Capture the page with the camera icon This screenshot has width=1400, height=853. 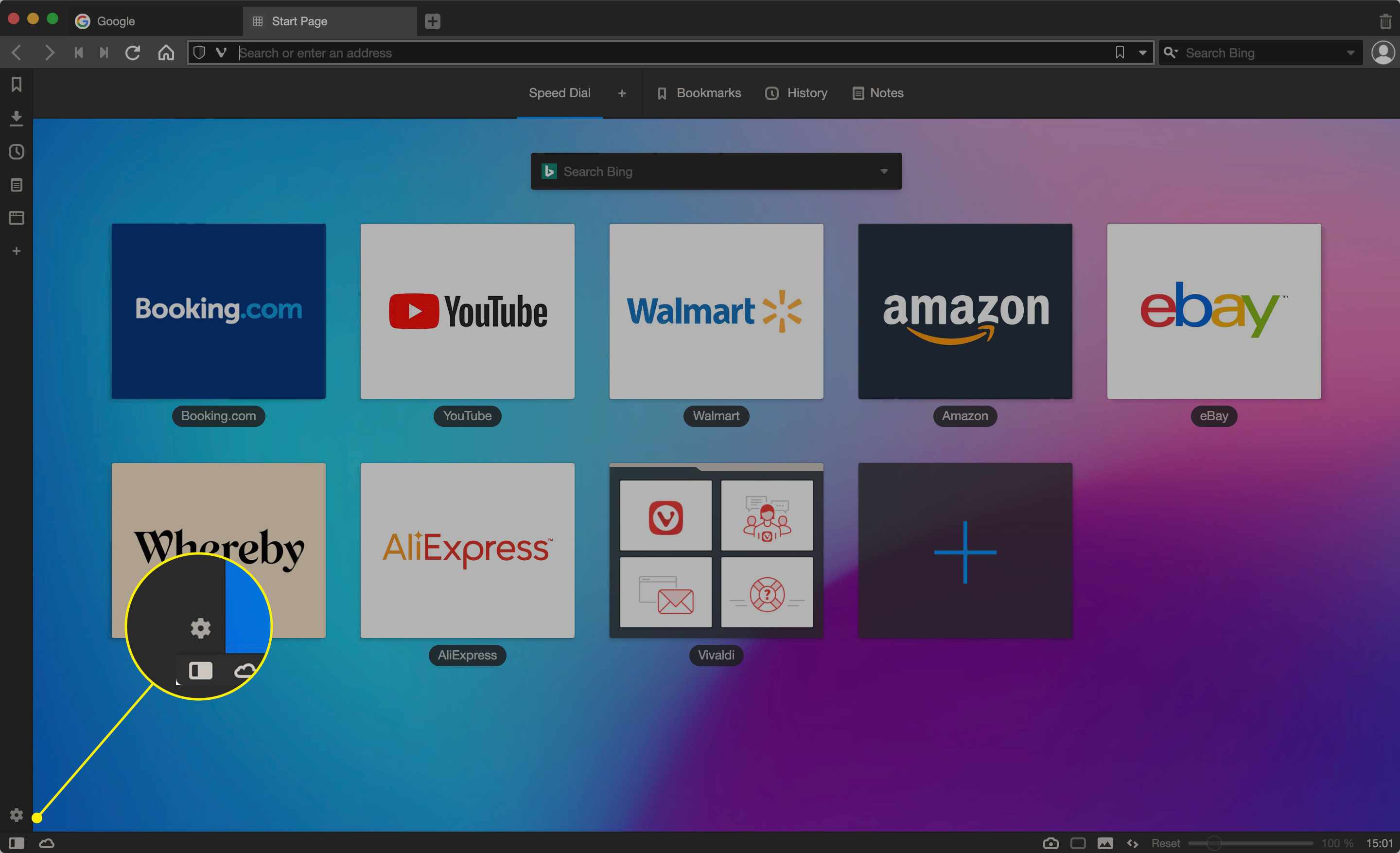click(x=1050, y=843)
